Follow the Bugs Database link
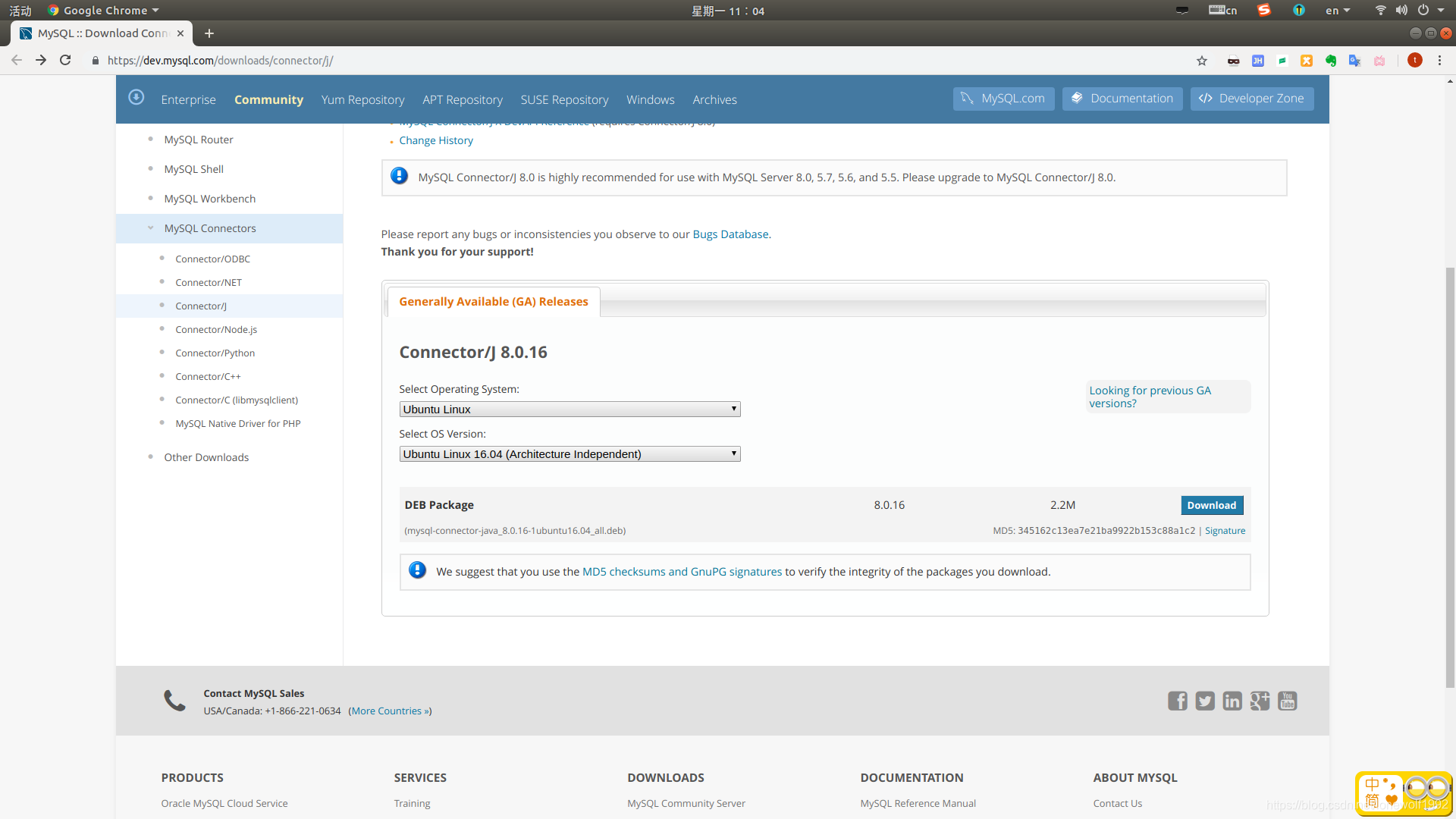1456x819 pixels. pos(730,234)
